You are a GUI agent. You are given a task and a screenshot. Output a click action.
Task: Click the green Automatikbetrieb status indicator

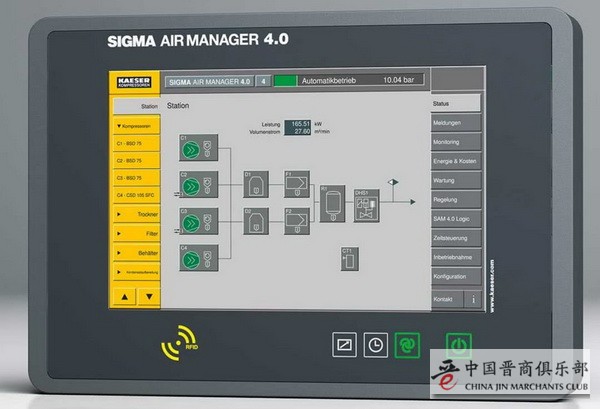(x=287, y=79)
